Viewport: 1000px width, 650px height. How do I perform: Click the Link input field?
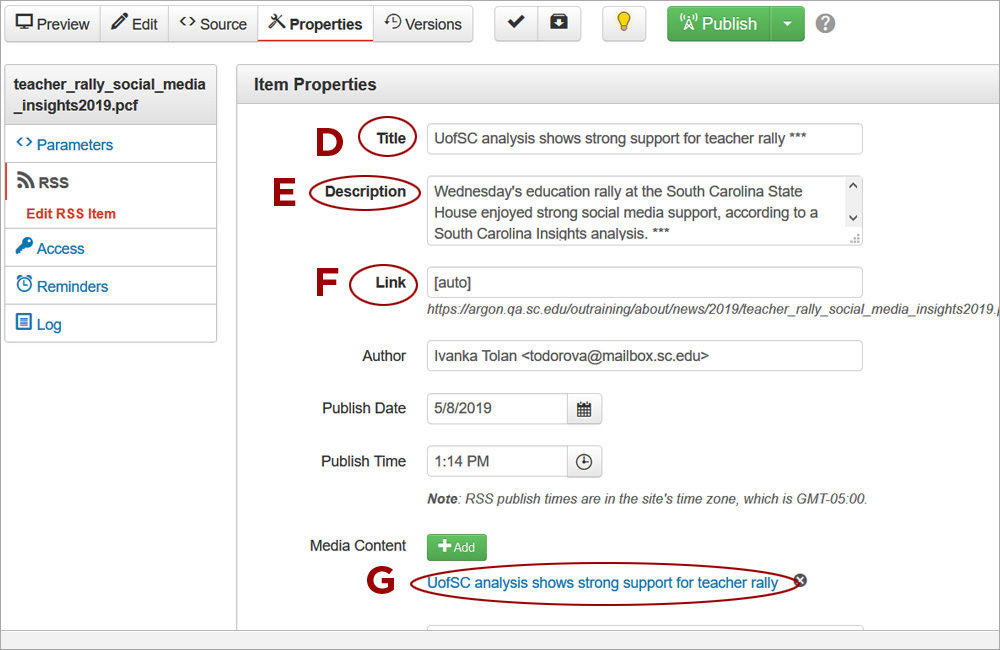click(645, 282)
